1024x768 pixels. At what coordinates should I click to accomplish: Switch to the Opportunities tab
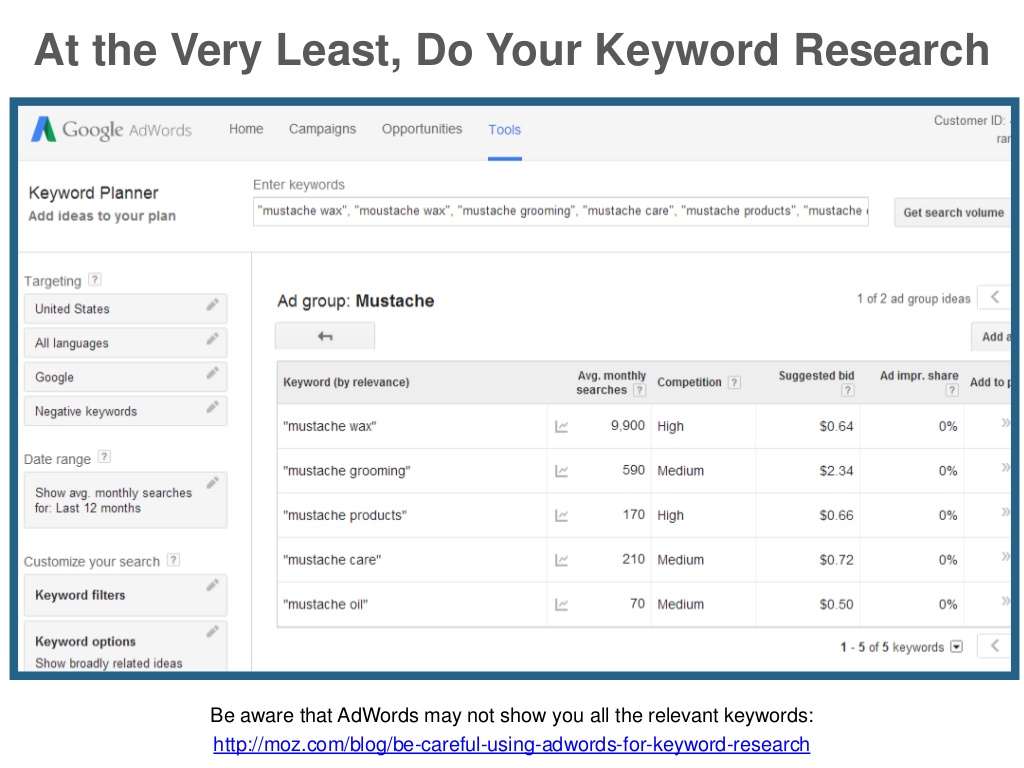click(422, 129)
